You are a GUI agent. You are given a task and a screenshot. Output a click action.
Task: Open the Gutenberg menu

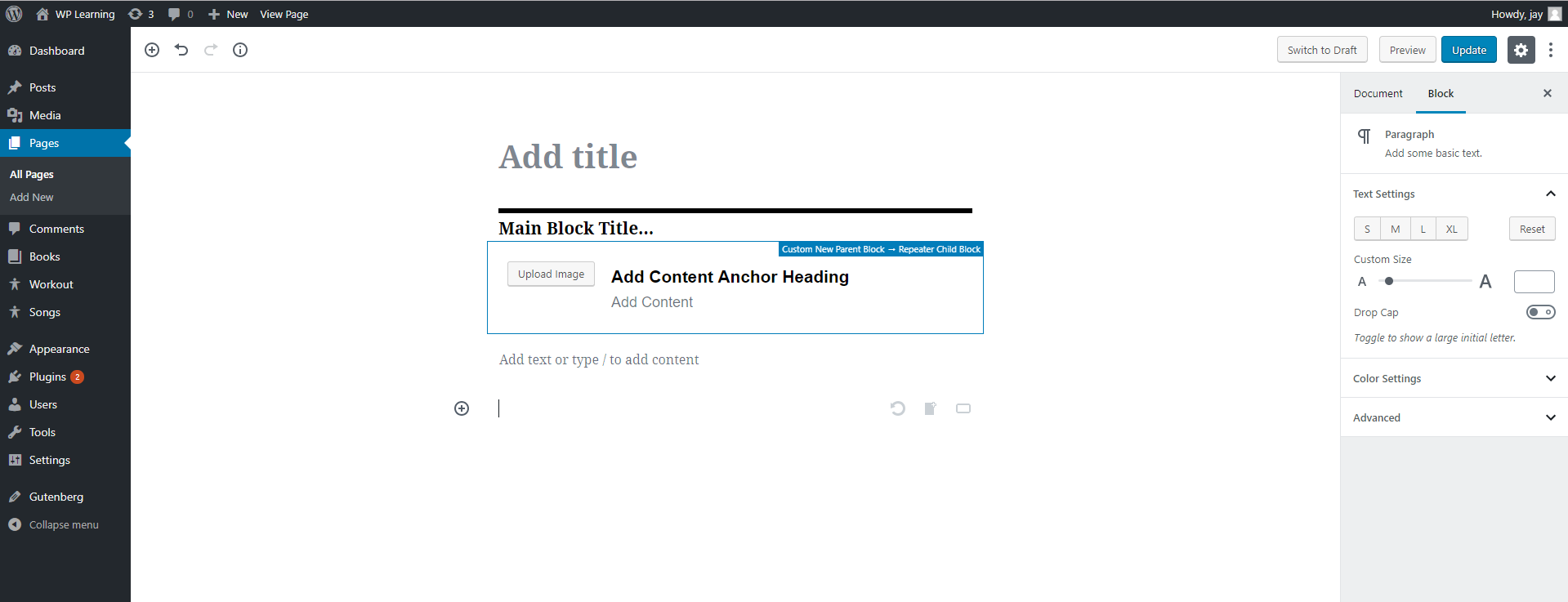pos(65,497)
